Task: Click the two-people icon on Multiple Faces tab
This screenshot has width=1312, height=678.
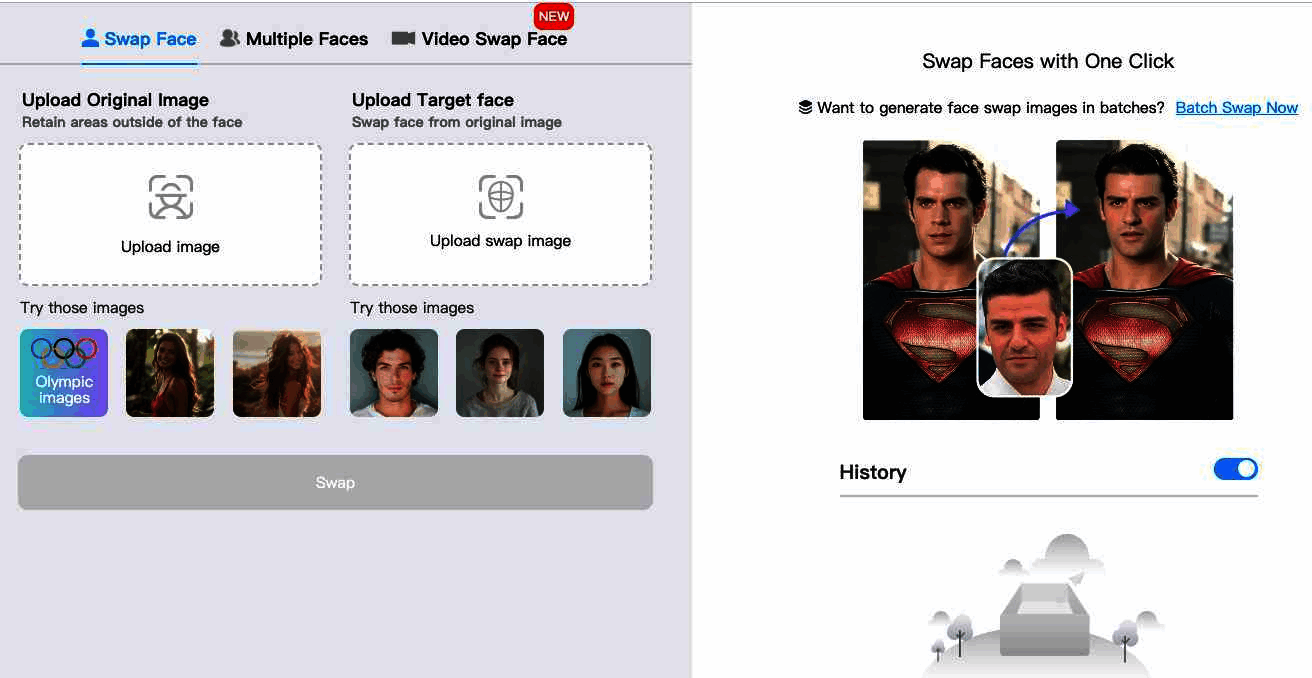Action: pyautogui.click(x=230, y=38)
